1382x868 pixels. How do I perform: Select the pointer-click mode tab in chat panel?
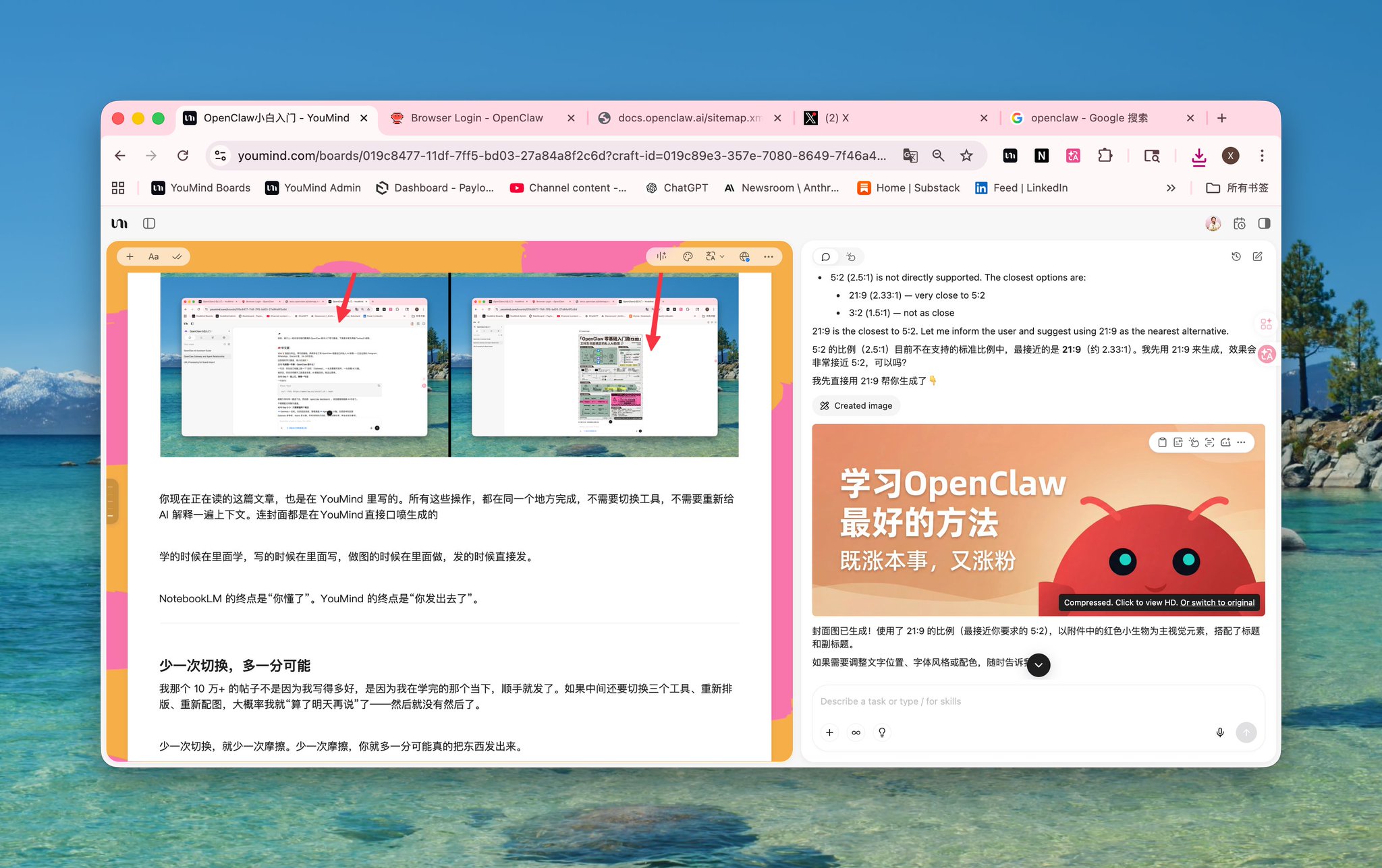[x=851, y=257]
